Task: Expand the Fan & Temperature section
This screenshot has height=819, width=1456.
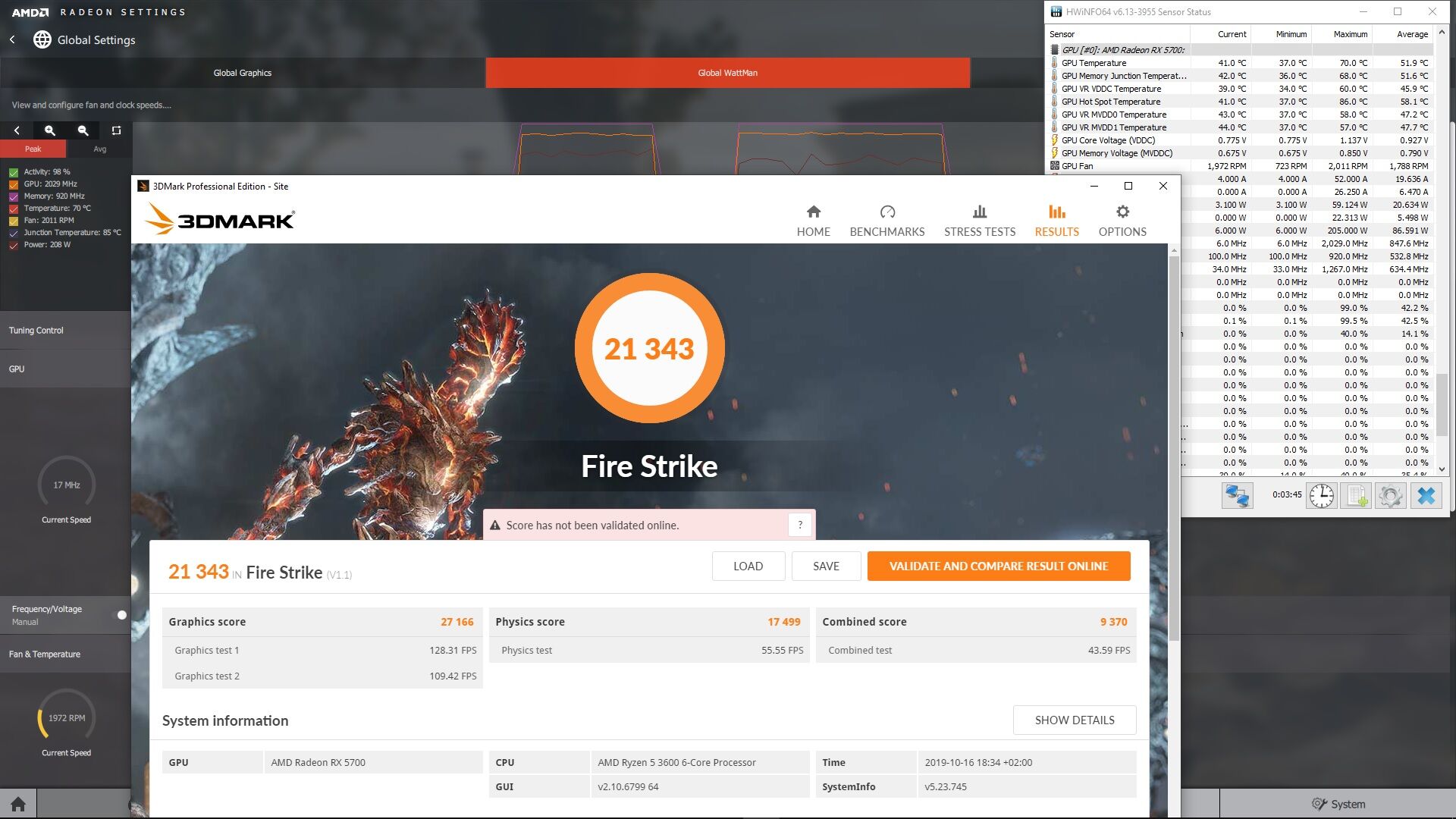Action: tap(65, 654)
